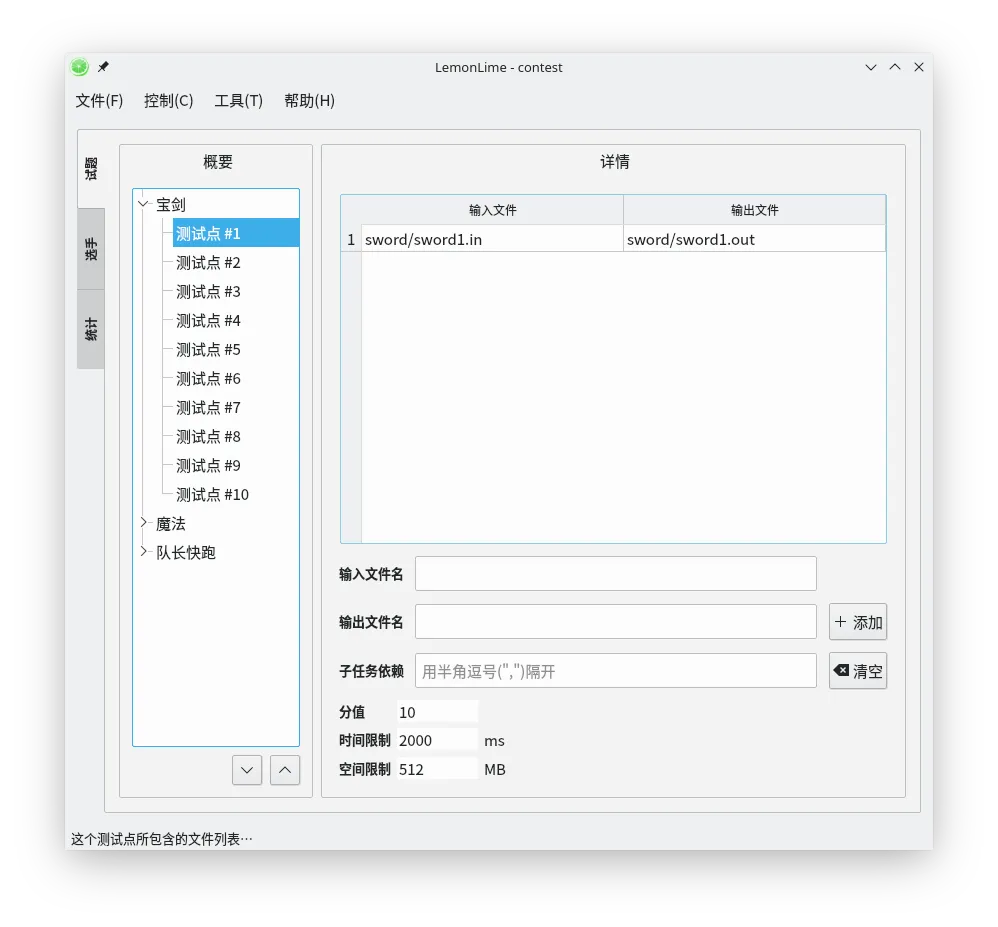
Task: Click the pin window icon
Action: pyautogui.click(x=103, y=67)
